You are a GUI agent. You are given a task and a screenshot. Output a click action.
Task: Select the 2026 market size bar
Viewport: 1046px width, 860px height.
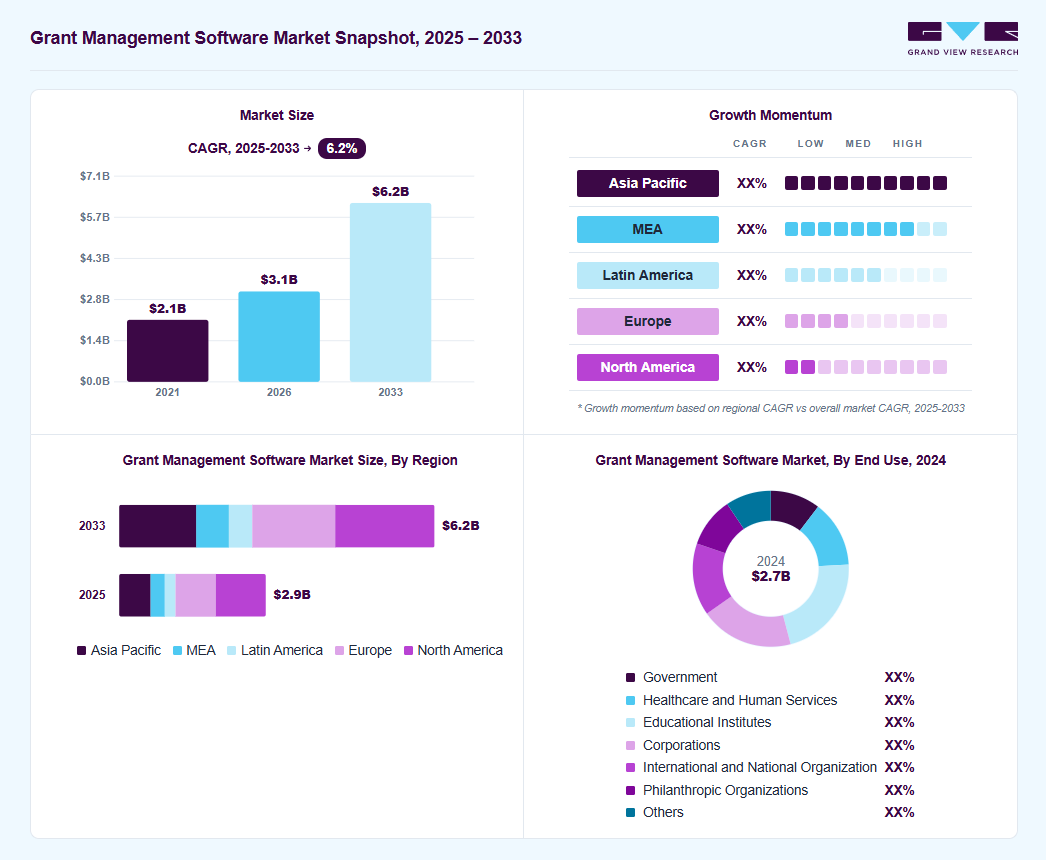pos(279,336)
